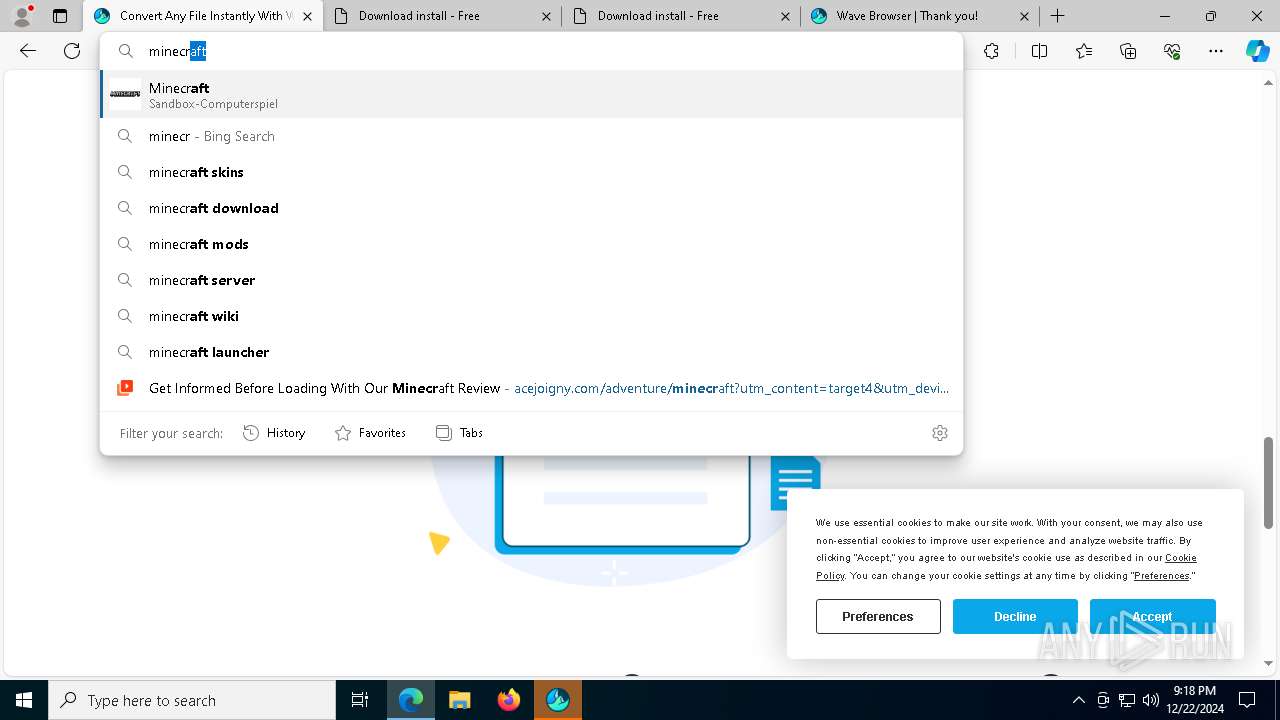Open the volume speaker tray icon
Screen dimensions: 1280x720
coord(1151,700)
